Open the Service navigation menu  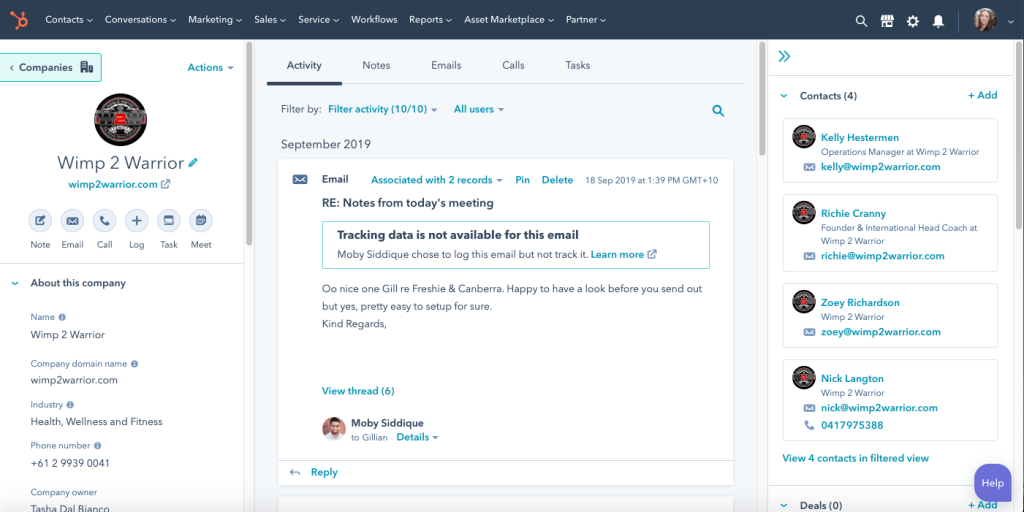pyautogui.click(x=319, y=20)
